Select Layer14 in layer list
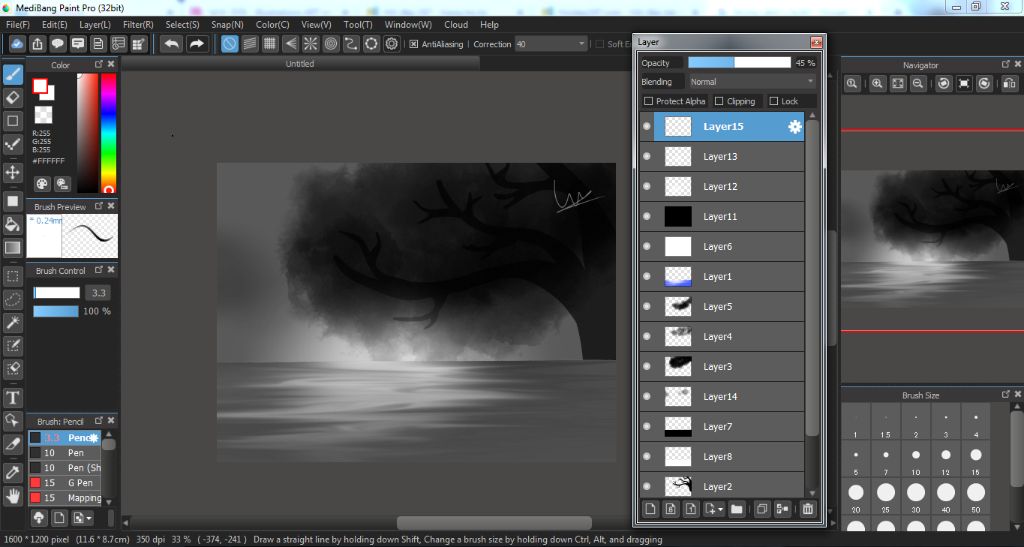Screen dimensions: 1024x547 [x=722, y=397]
